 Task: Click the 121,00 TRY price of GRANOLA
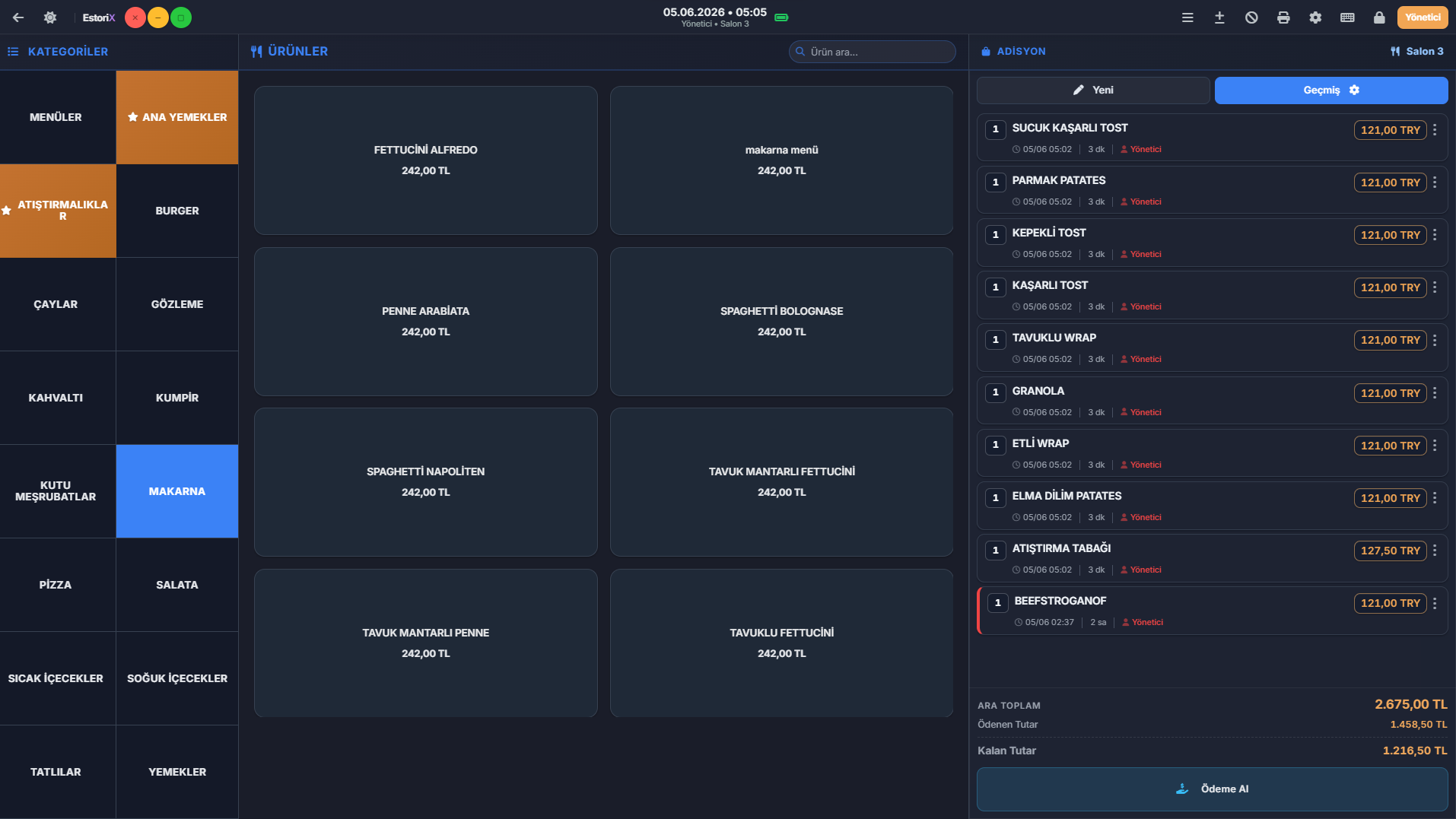tap(1390, 393)
